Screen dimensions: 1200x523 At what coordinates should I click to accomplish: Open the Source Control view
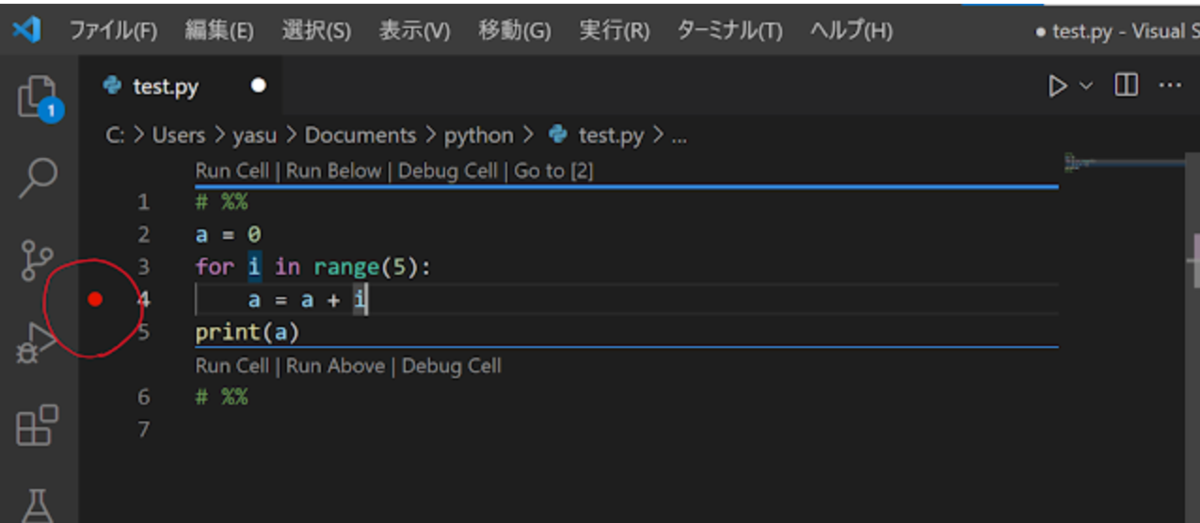38,259
